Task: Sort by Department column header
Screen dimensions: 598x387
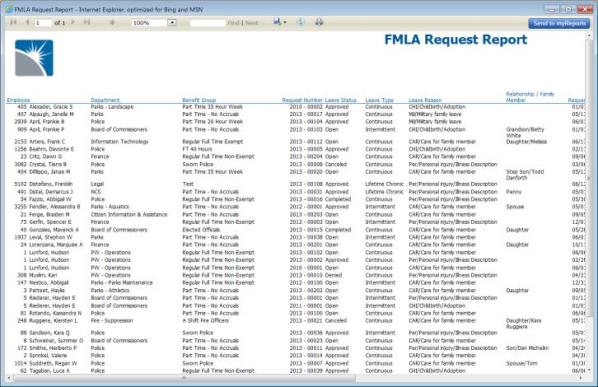Action: 105,100
